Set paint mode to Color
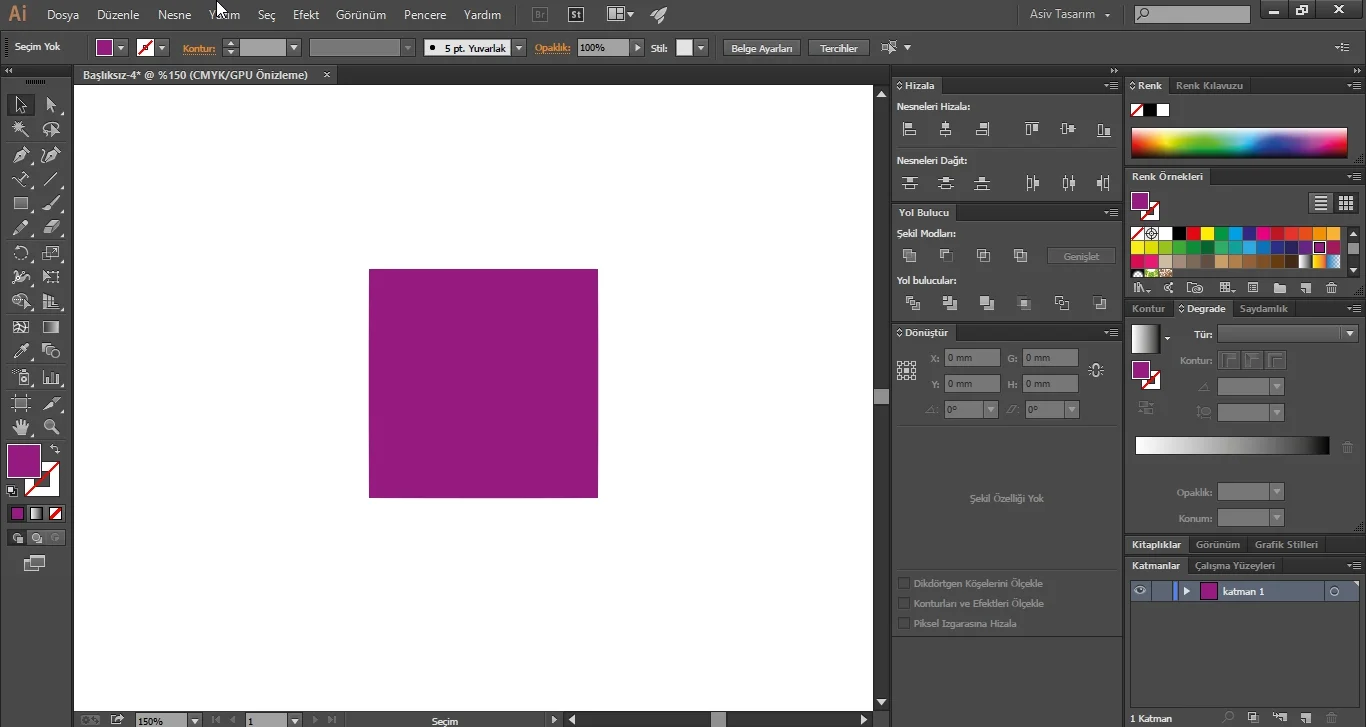Image resolution: width=1366 pixels, height=727 pixels. click(17, 513)
